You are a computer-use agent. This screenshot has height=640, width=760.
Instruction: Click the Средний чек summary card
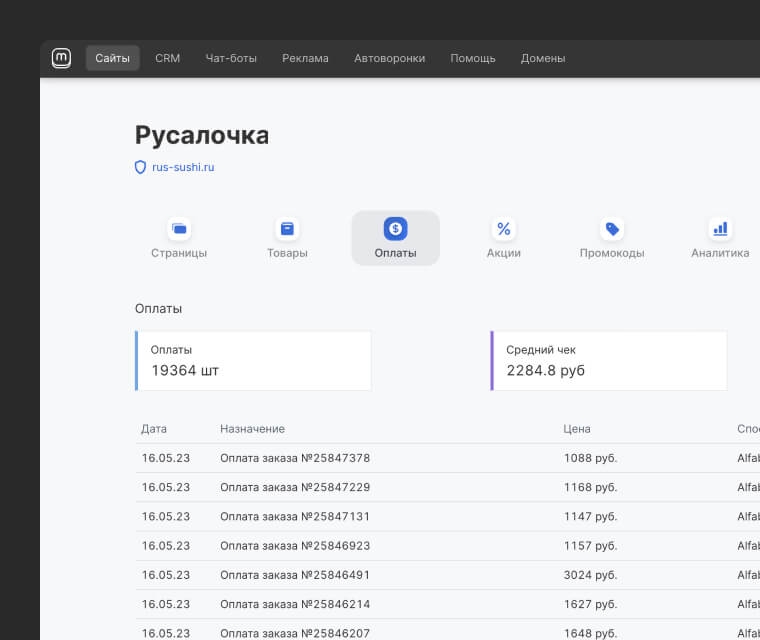tap(608, 361)
